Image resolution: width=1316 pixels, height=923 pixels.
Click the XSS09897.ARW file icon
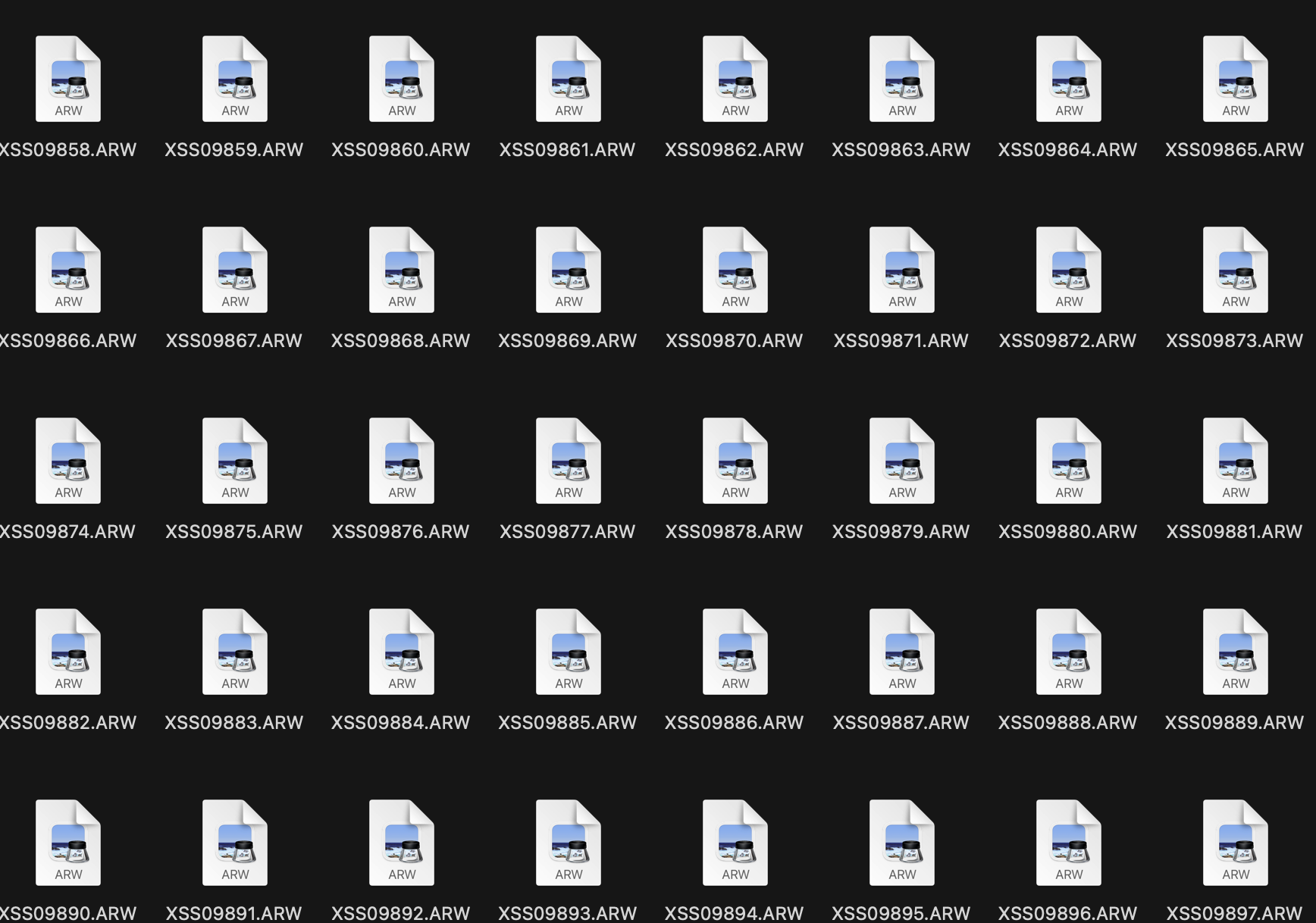click(x=1236, y=843)
